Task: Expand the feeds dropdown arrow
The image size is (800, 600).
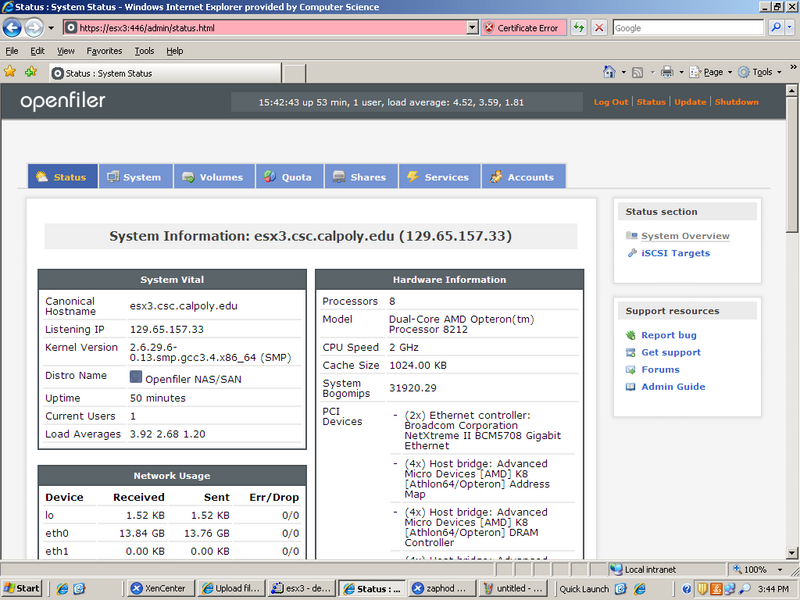Action: point(652,72)
